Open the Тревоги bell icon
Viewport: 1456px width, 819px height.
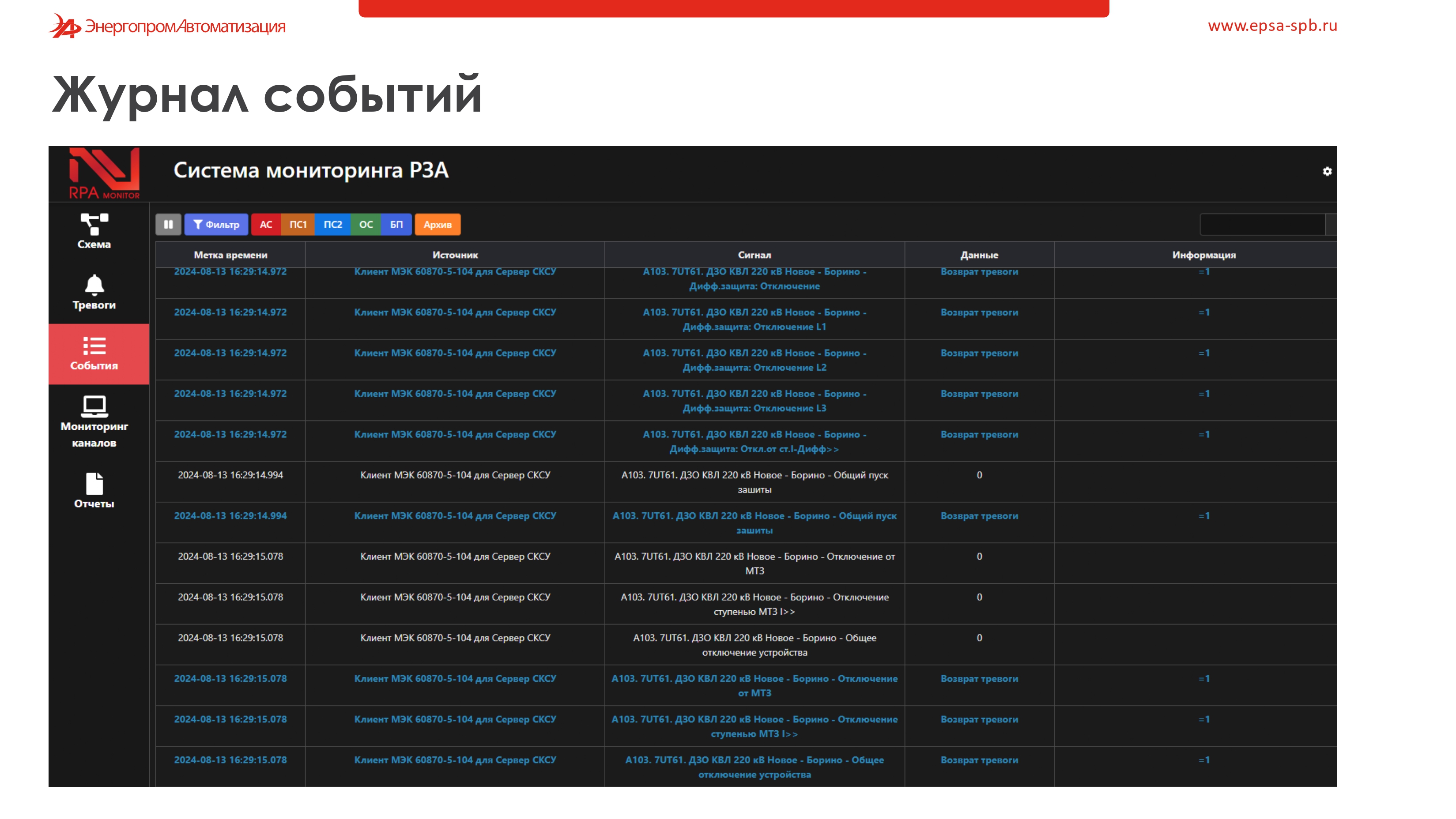point(94,285)
